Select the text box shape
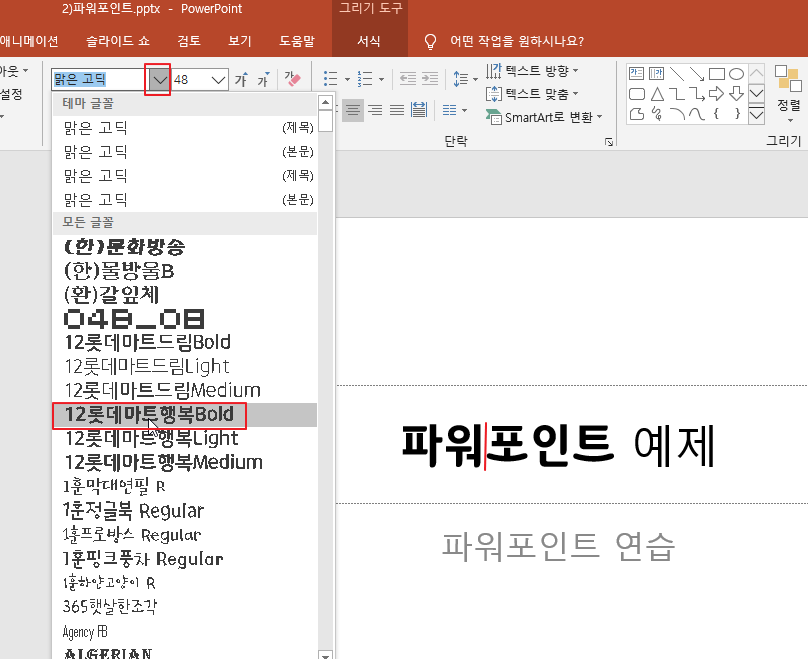This screenshot has width=808, height=659. [x=636, y=74]
